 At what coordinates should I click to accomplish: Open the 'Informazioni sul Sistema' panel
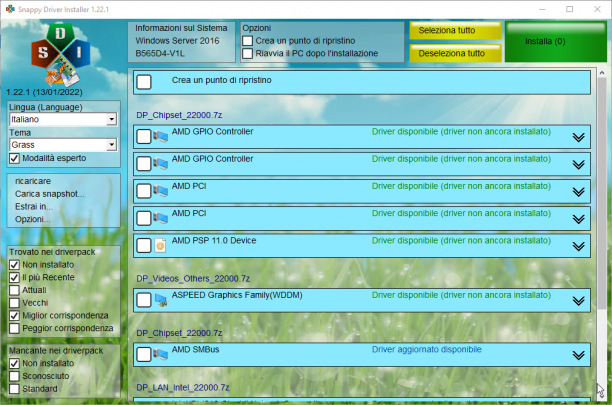click(x=181, y=42)
